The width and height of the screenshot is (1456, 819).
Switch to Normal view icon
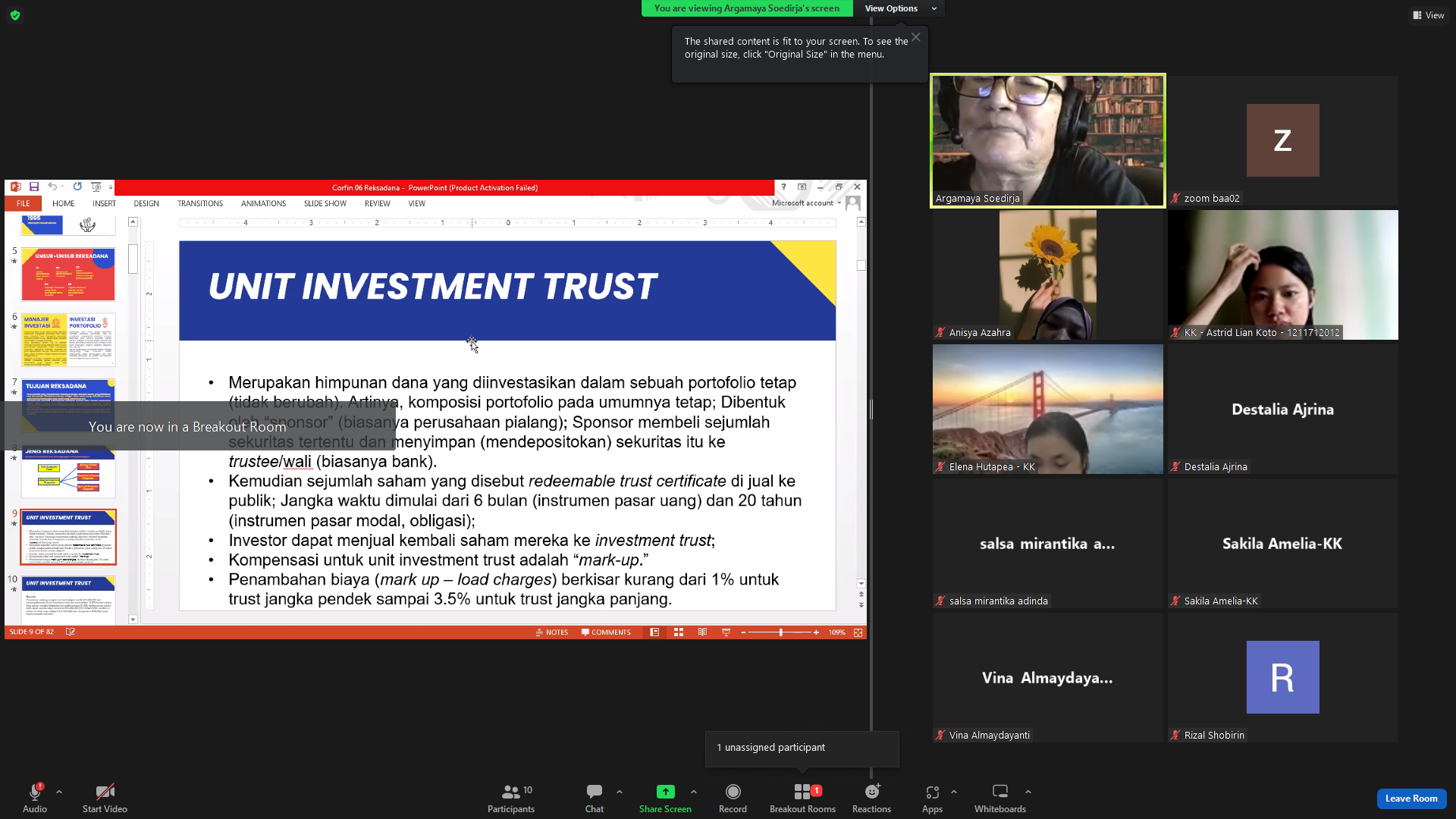click(x=654, y=632)
